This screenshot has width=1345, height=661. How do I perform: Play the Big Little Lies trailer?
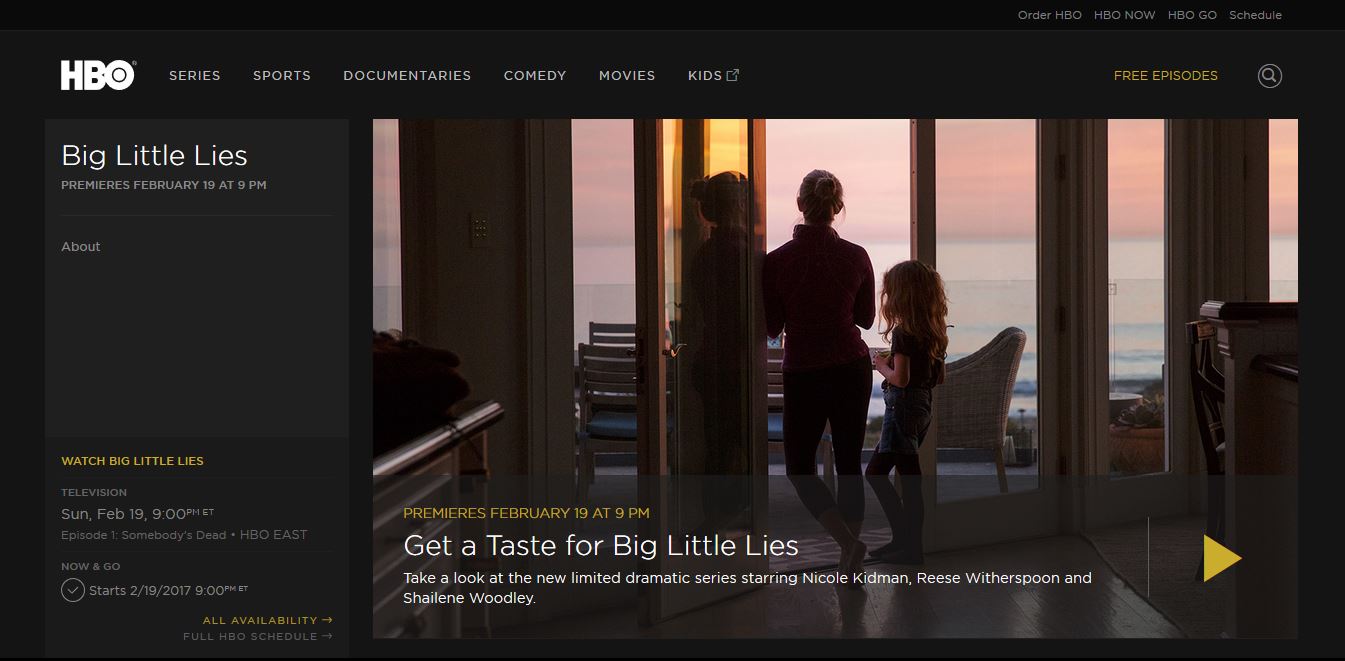1222,558
